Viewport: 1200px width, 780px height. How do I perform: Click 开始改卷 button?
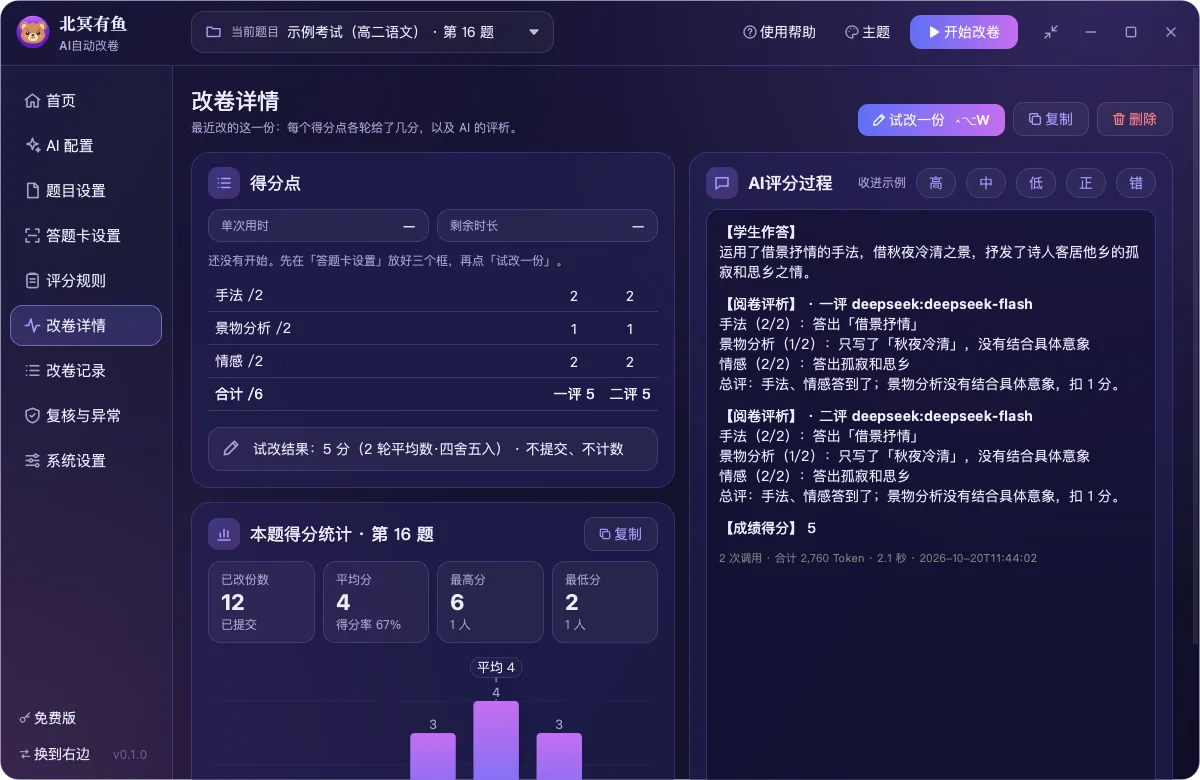pos(964,32)
